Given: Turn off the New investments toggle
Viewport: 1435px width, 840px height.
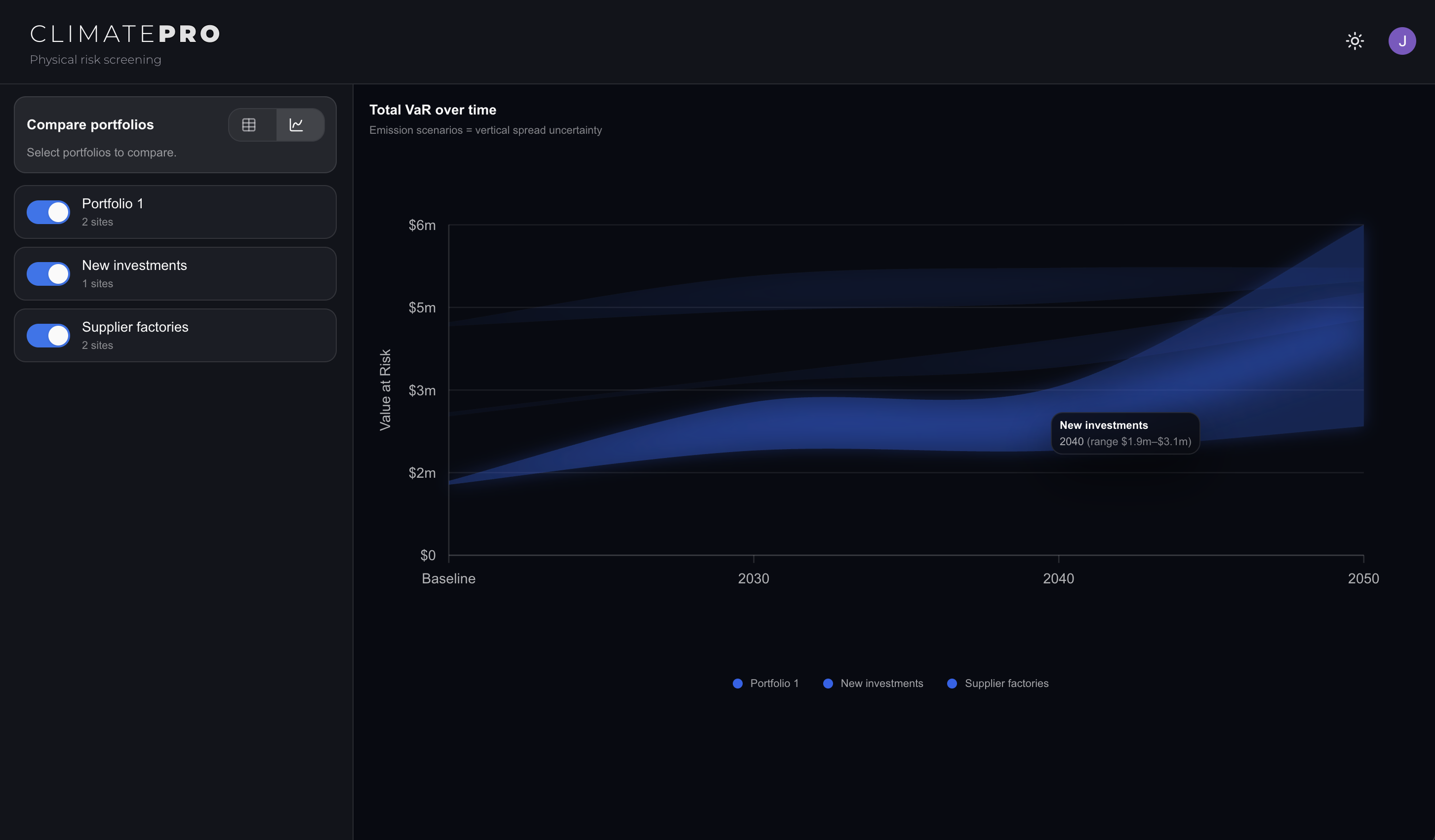Looking at the screenshot, I should coord(48,274).
